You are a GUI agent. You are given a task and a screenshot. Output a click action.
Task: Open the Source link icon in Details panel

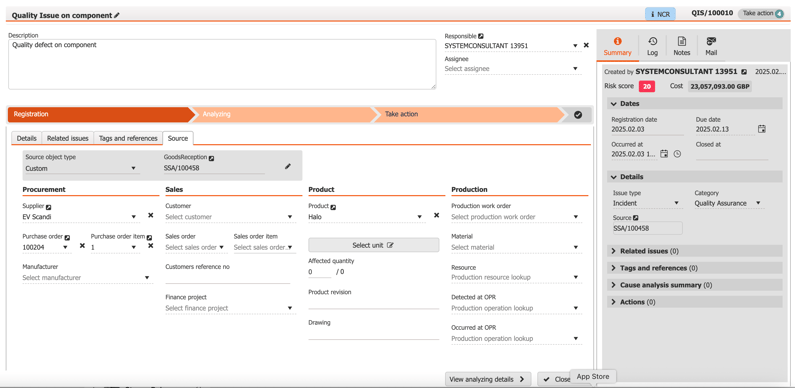(635, 218)
